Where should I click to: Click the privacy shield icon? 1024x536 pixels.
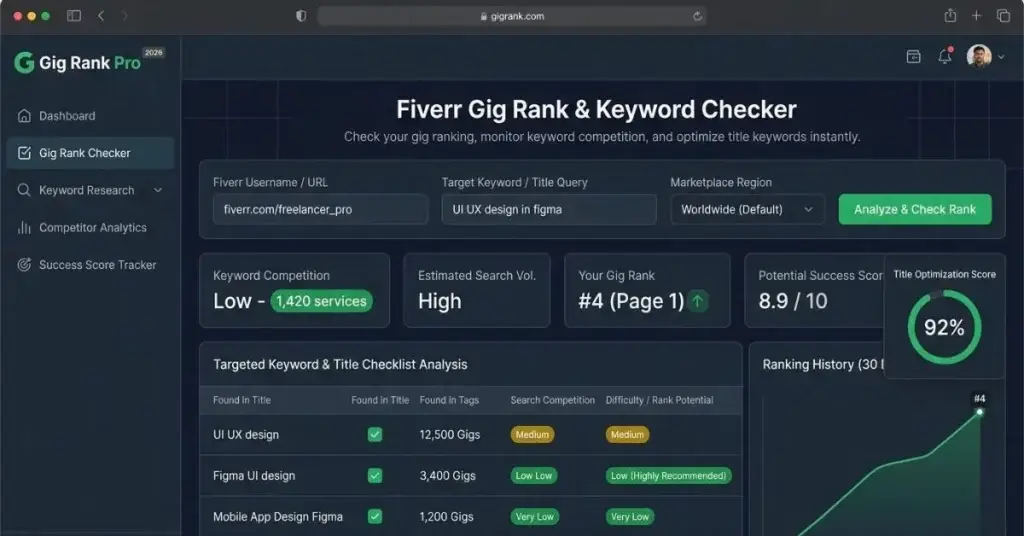(x=301, y=16)
